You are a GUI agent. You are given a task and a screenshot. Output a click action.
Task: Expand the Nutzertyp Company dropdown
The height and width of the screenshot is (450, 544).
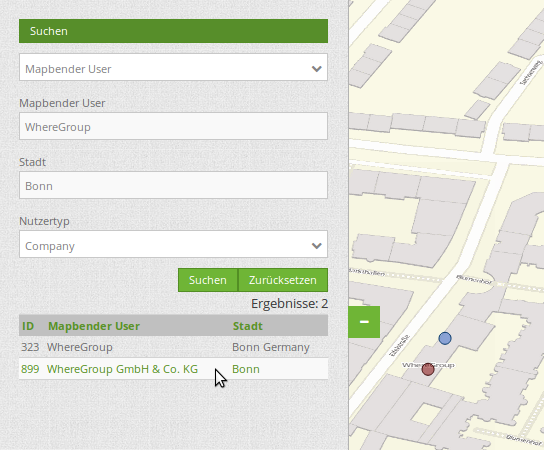point(173,244)
